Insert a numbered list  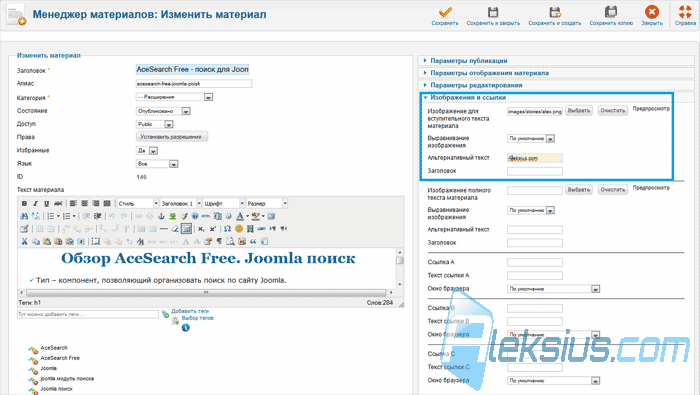pos(67,216)
